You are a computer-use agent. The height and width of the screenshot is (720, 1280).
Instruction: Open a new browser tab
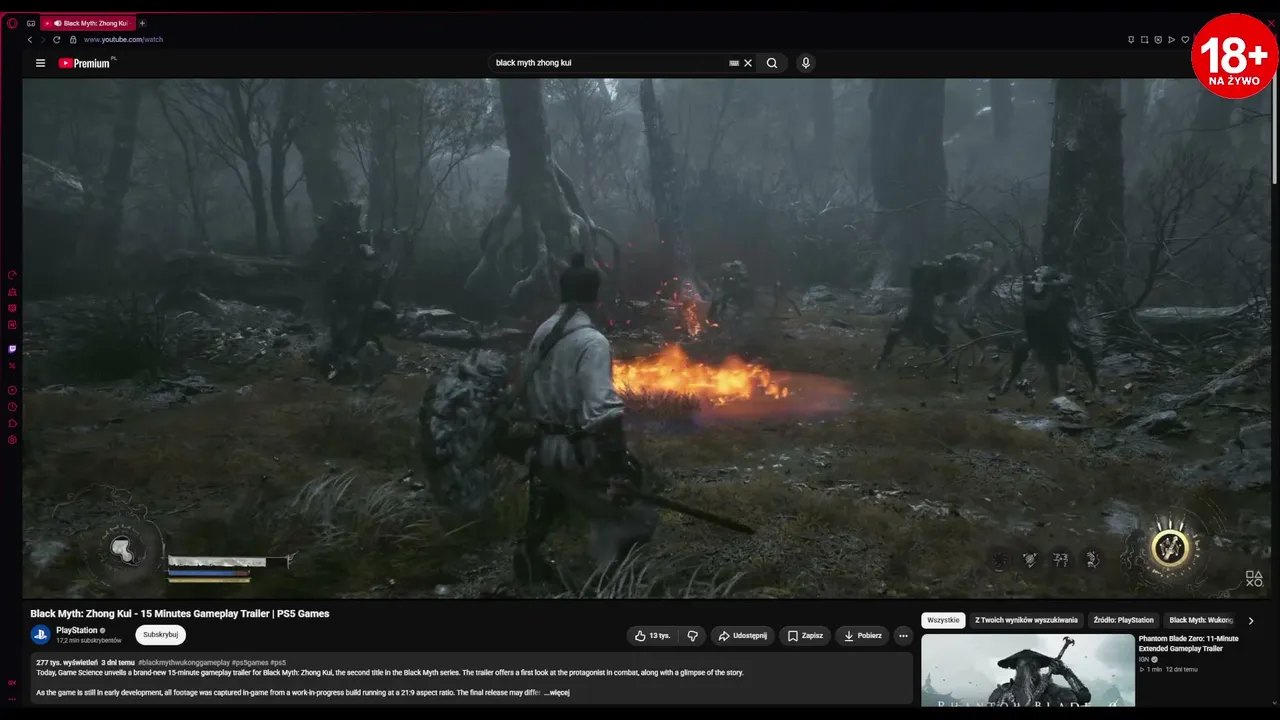pyautogui.click(x=142, y=23)
